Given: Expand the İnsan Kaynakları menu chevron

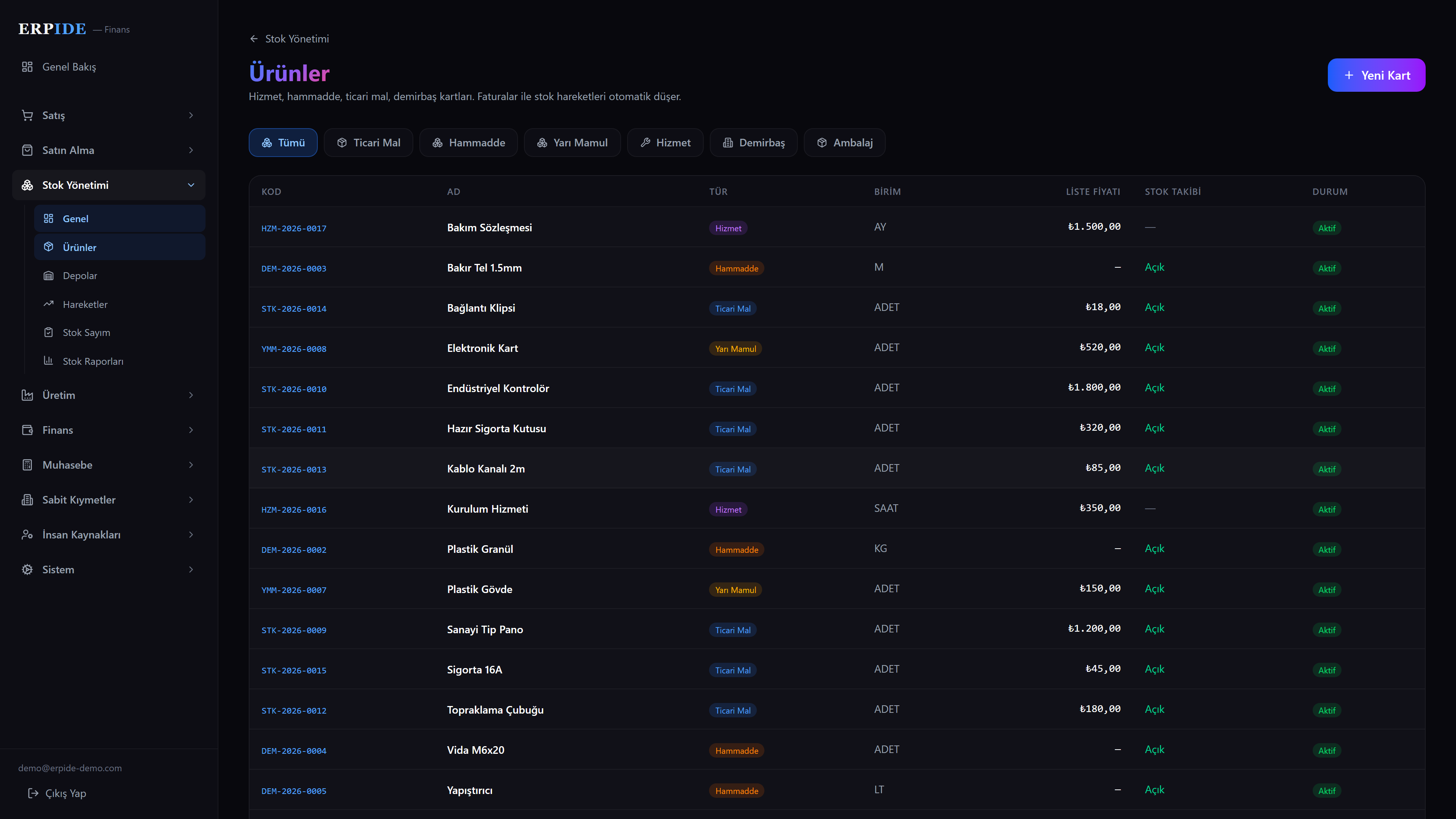Looking at the screenshot, I should 191,535.
